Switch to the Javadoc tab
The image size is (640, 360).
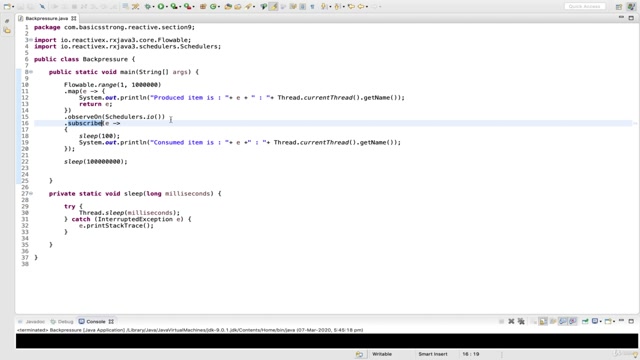click(x=31, y=322)
